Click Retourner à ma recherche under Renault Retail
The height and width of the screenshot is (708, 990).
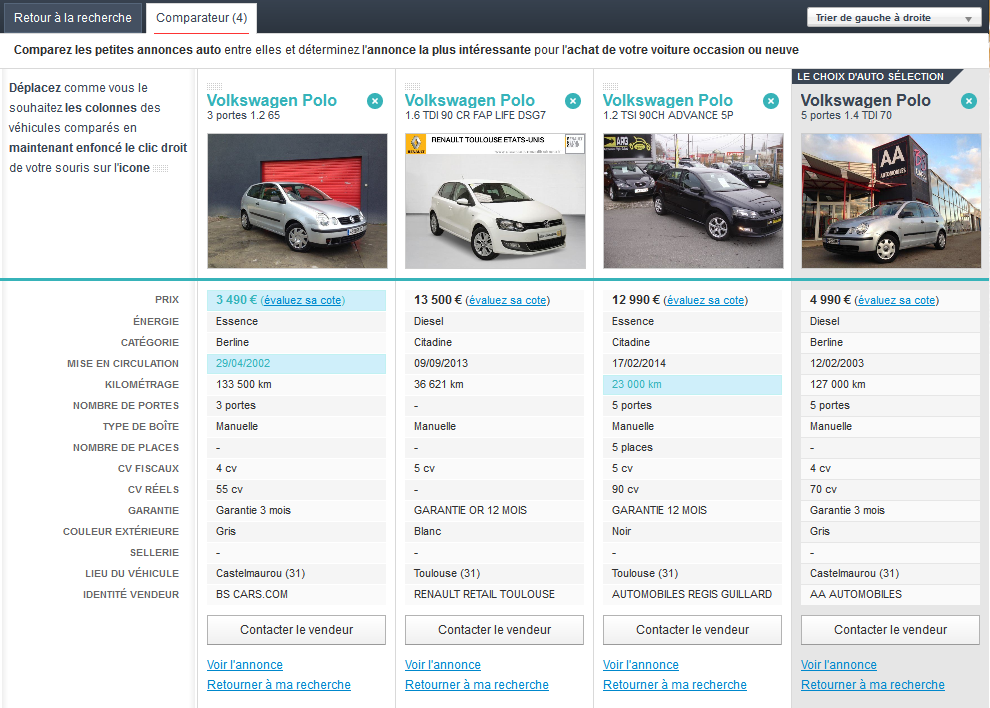click(x=477, y=685)
